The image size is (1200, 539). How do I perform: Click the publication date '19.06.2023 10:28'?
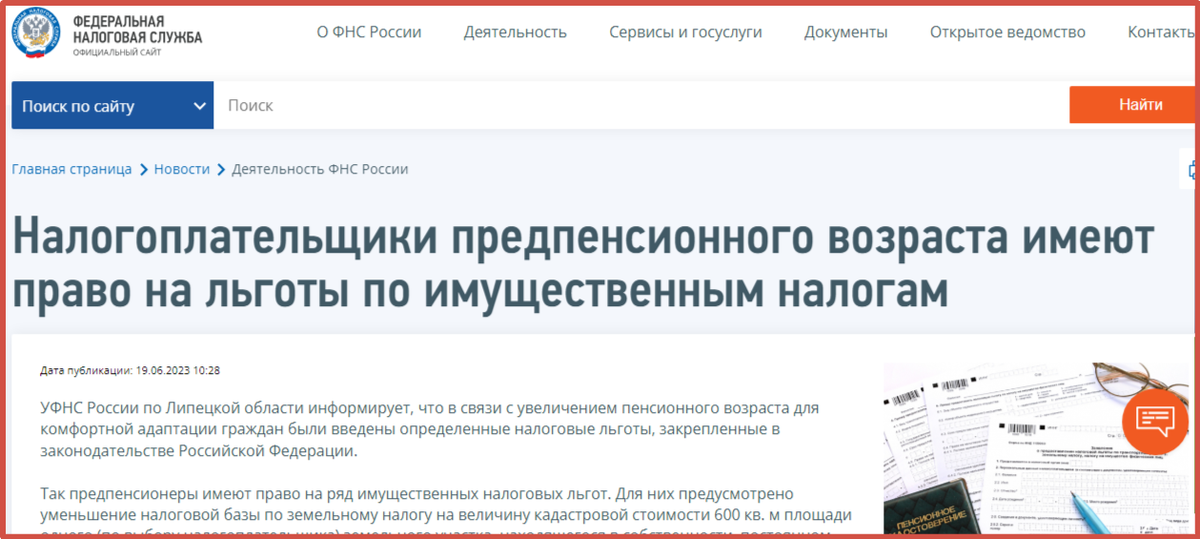click(x=176, y=370)
